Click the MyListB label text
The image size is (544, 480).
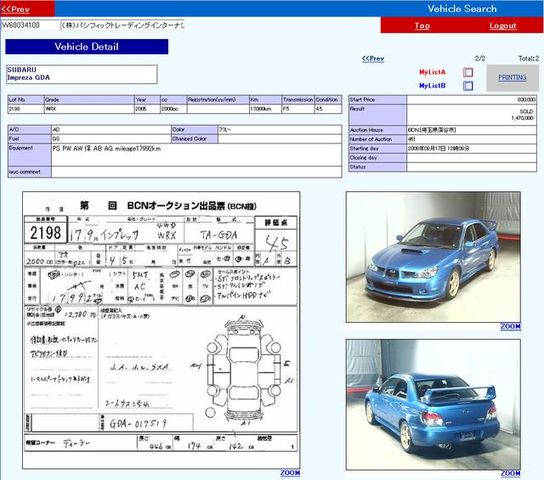click(432, 86)
